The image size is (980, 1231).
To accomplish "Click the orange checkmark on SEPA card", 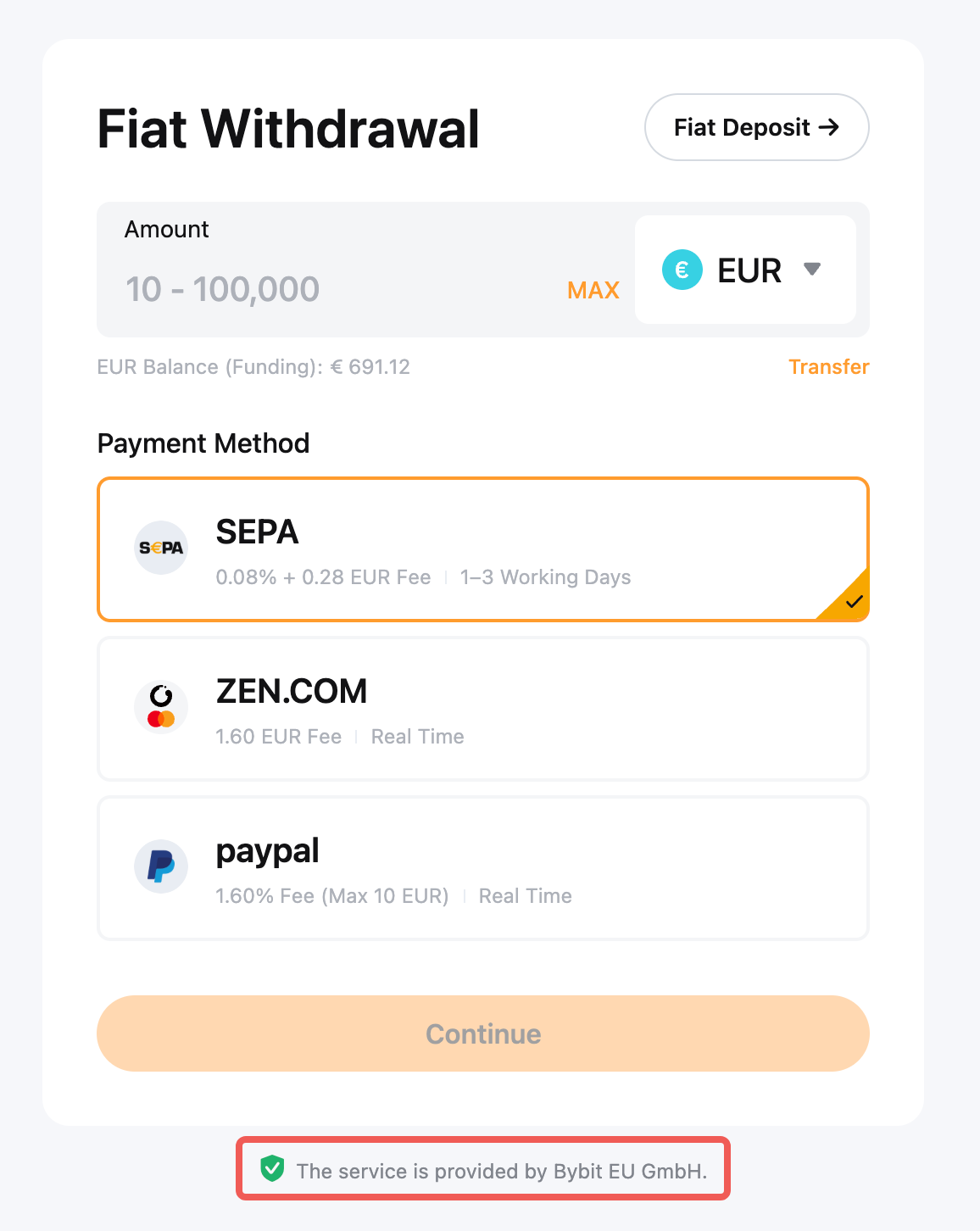I will click(854, 602).
